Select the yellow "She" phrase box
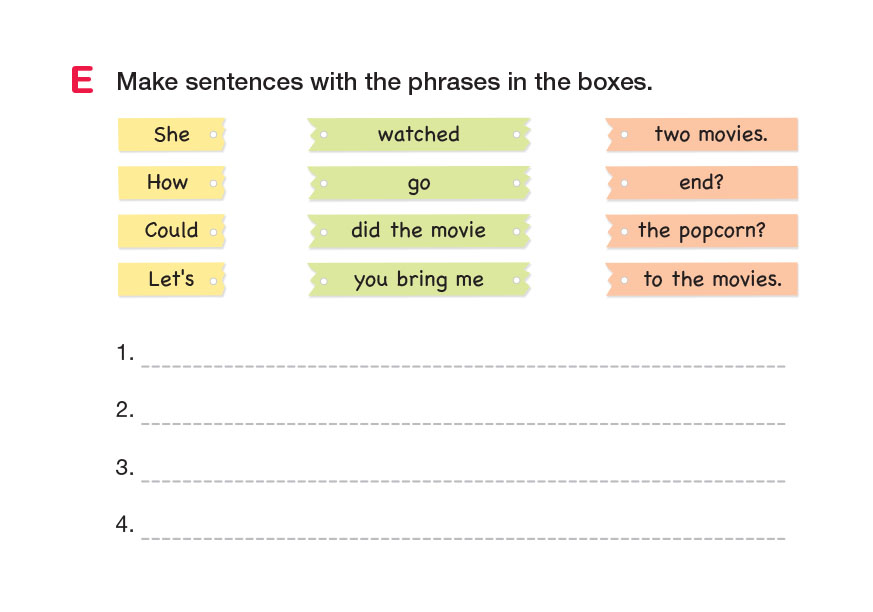873x612 pixels. (x=171, y=135)
